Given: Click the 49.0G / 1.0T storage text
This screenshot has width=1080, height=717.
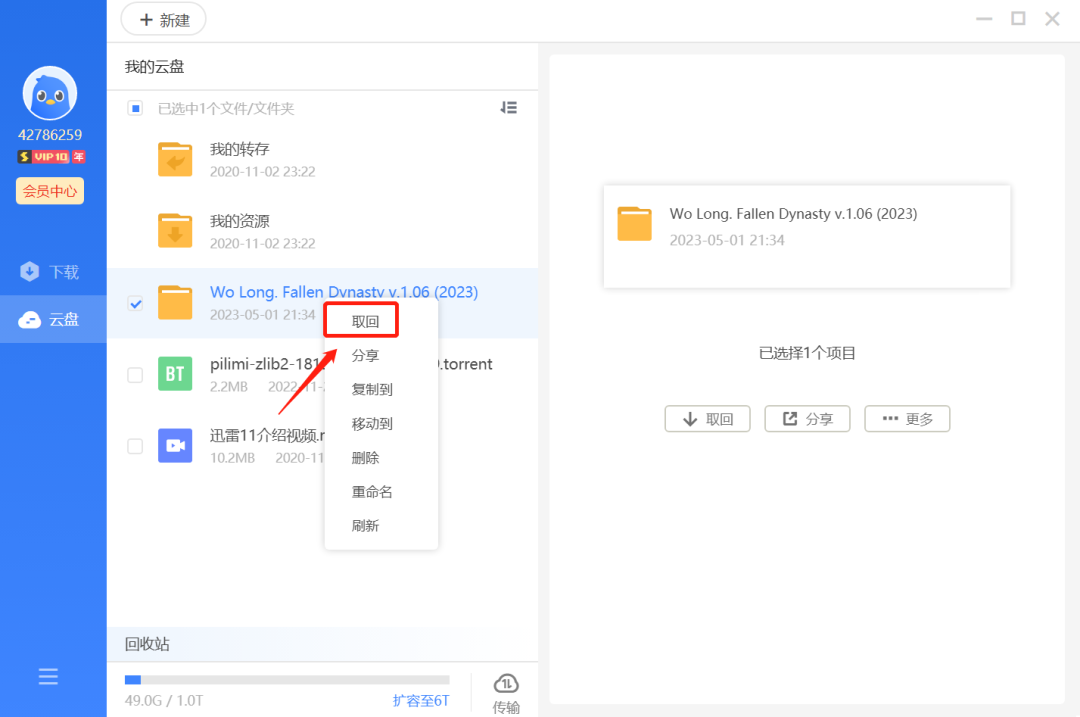Looking at the screenshot, I should (x=164, y=700).
